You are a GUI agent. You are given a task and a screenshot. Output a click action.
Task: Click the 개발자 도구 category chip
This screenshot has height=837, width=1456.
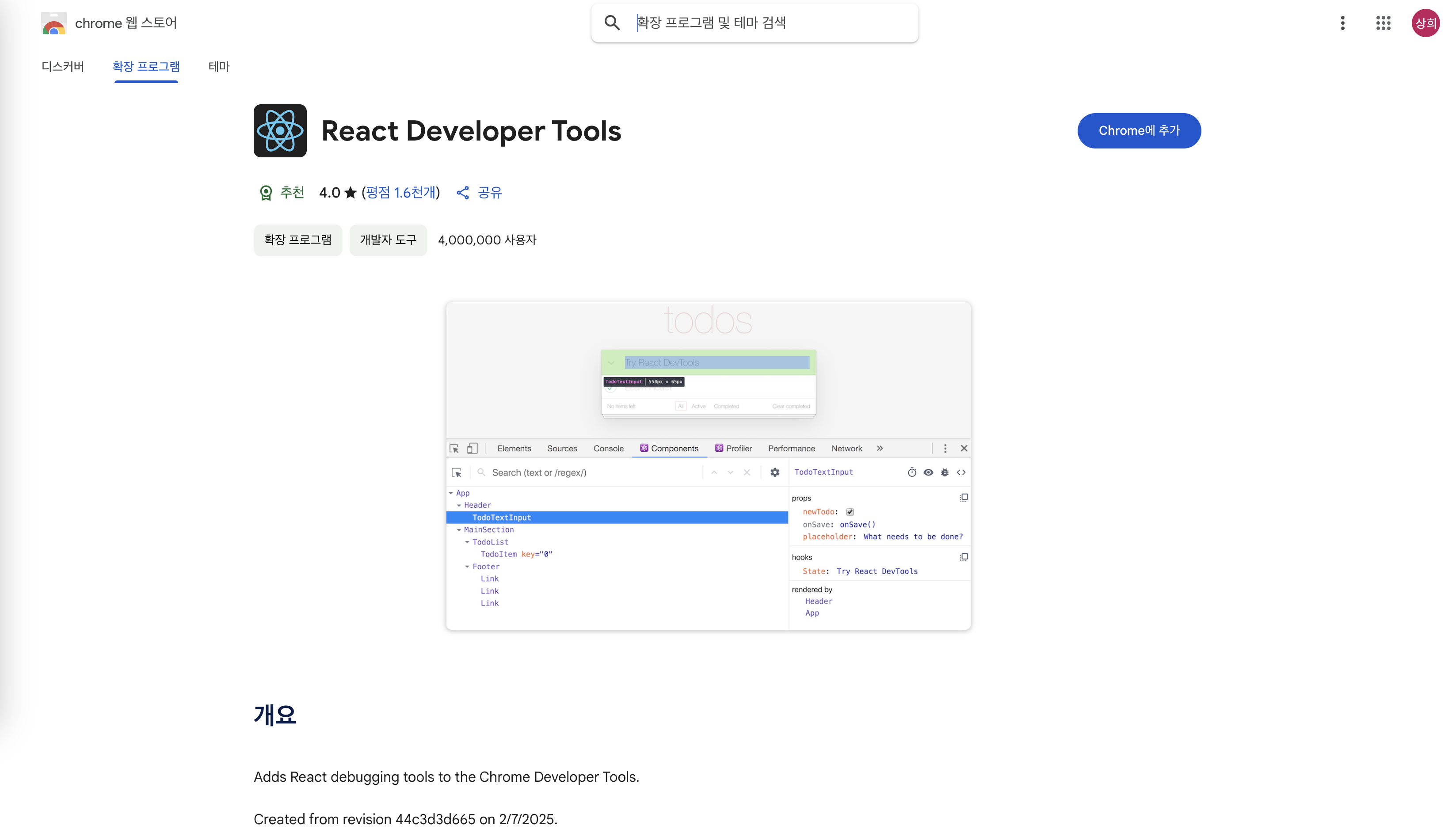(x=388, y=240)
